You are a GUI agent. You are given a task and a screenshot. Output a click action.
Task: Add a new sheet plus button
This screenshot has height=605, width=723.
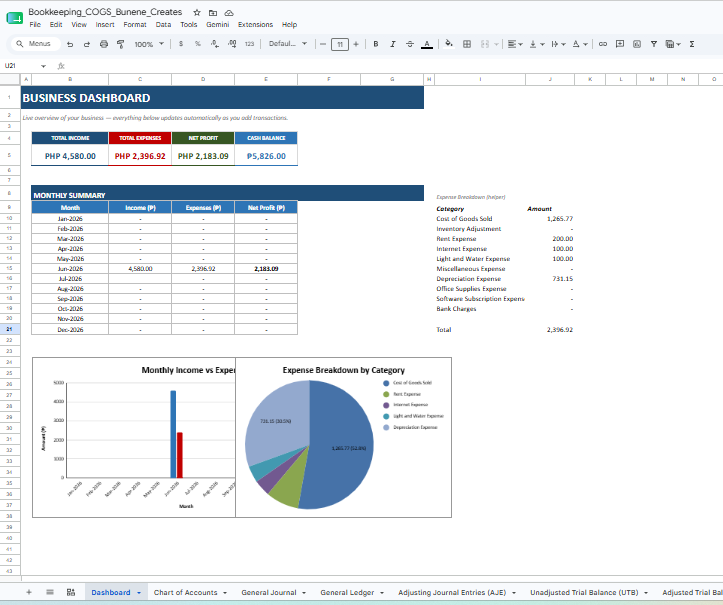(x=29, y=592)
